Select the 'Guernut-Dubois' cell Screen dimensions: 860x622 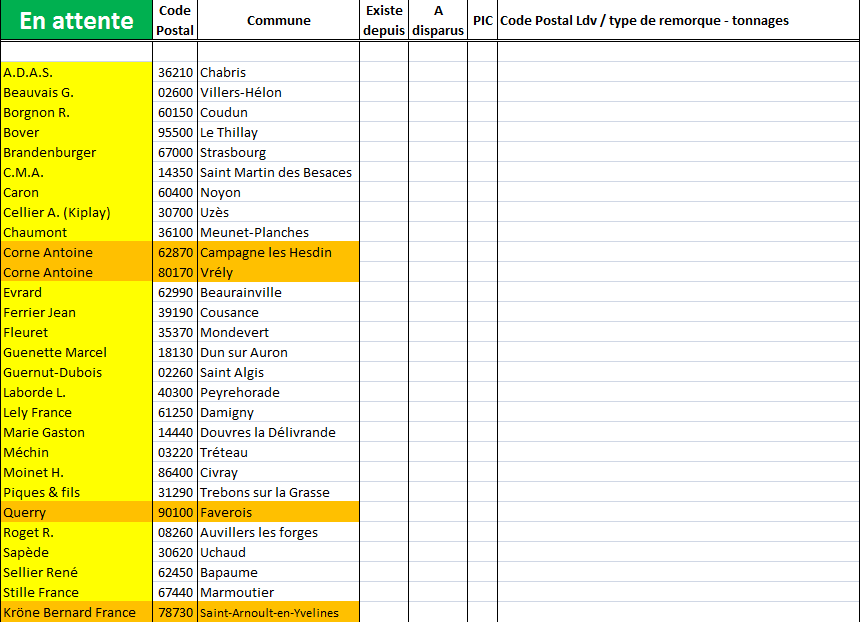click(76, 372)
